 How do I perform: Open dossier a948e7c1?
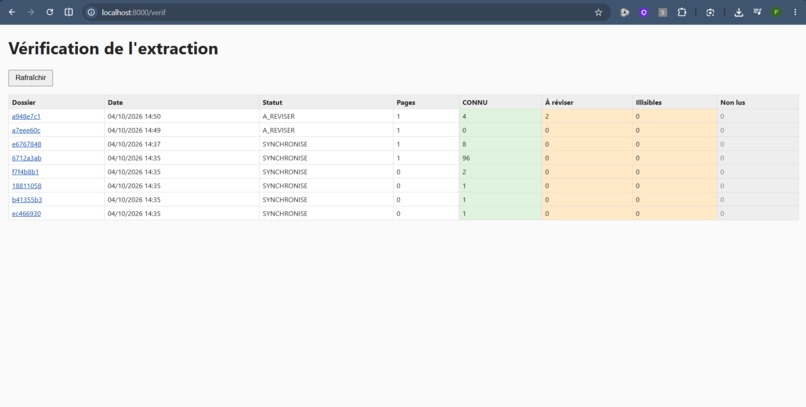26,117
